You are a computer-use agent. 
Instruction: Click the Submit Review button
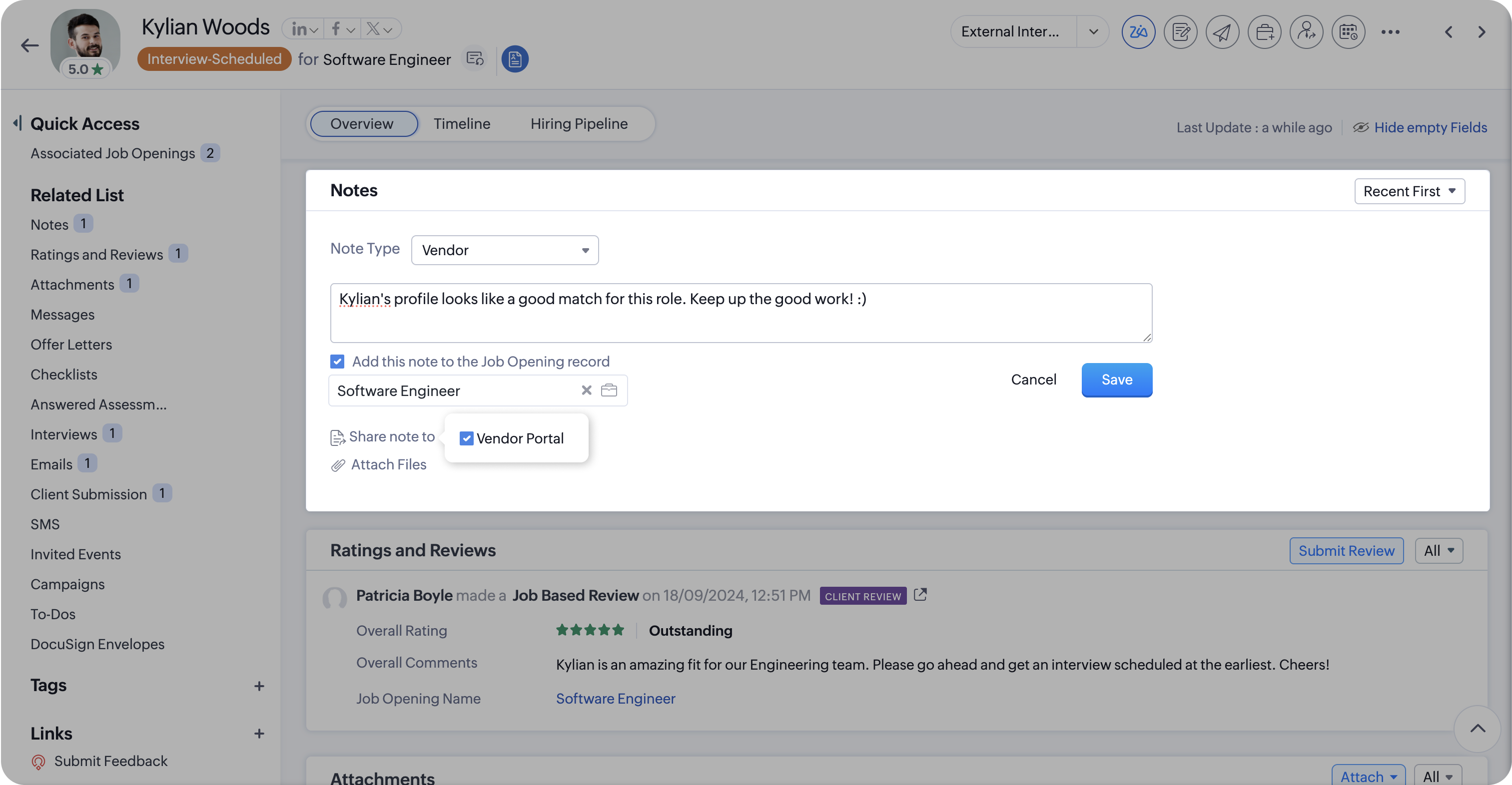pos(1346,550)
